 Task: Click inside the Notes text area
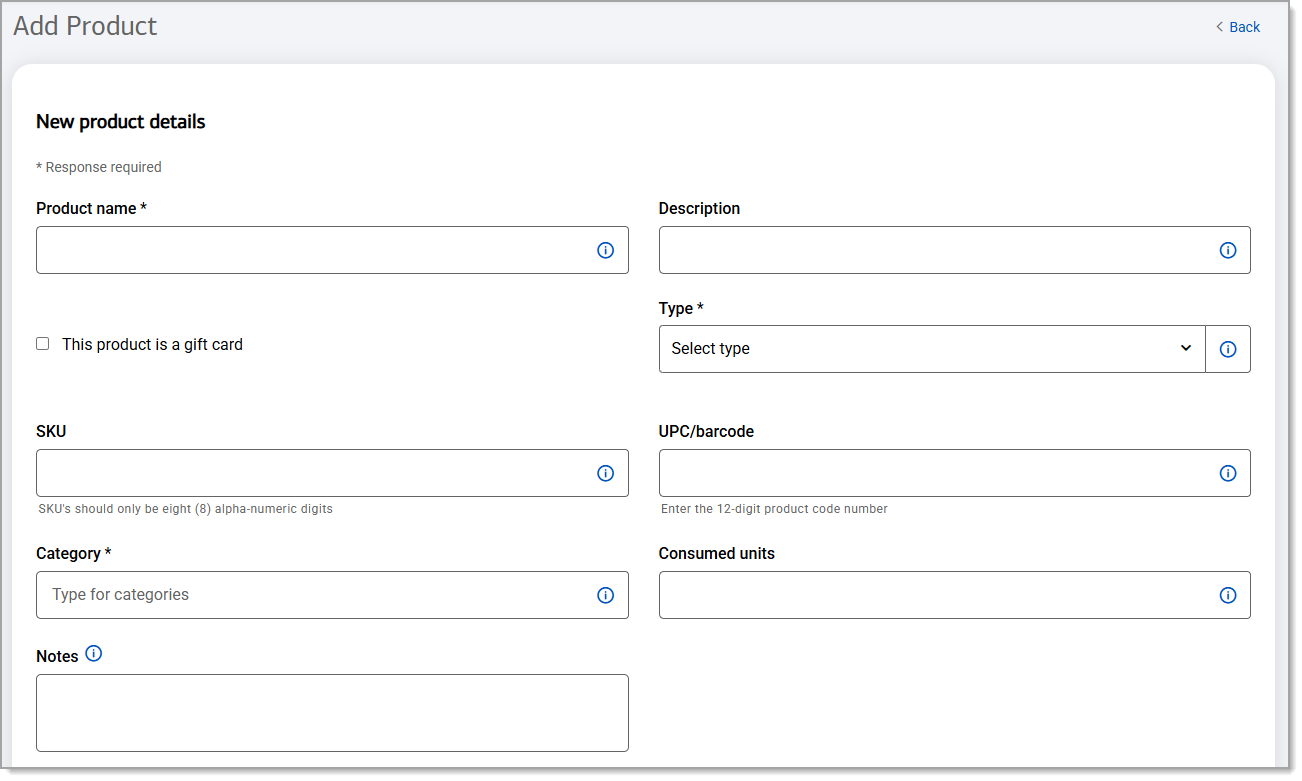(330, 712)
